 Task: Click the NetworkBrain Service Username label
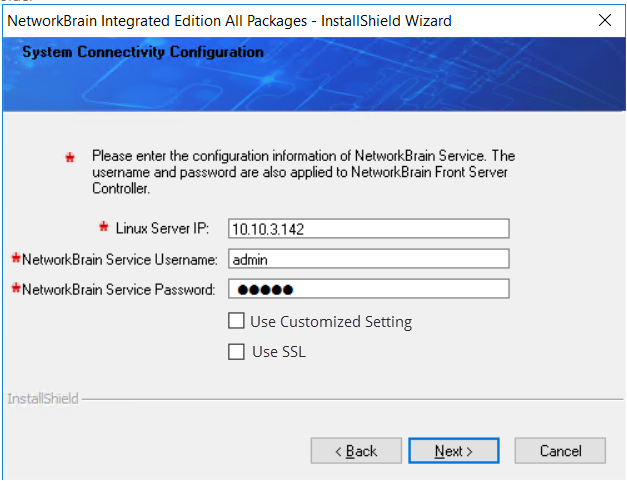[120, 259]
